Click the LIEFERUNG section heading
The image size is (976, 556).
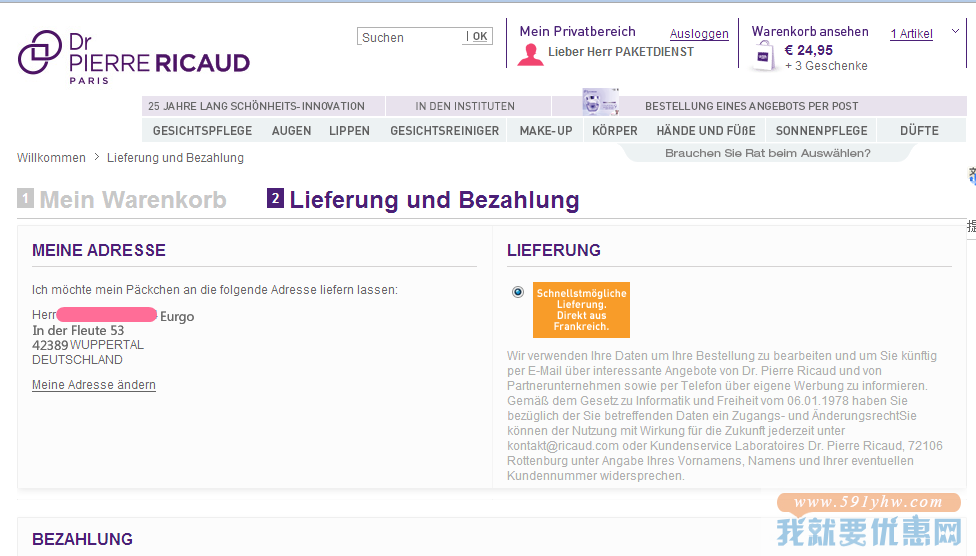point(553,250)
